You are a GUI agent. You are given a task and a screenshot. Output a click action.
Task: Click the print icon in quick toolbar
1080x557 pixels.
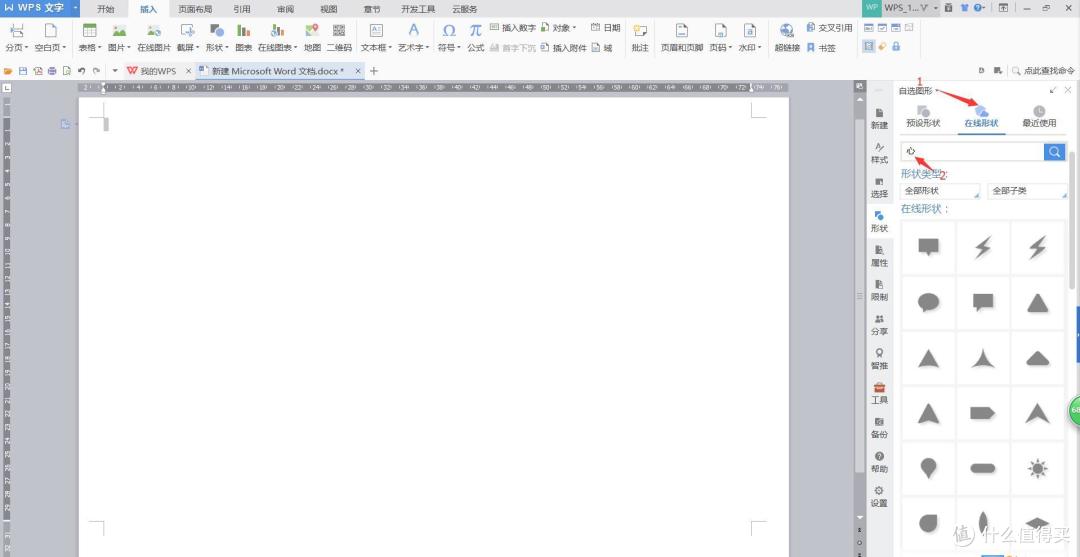point(52,71)
